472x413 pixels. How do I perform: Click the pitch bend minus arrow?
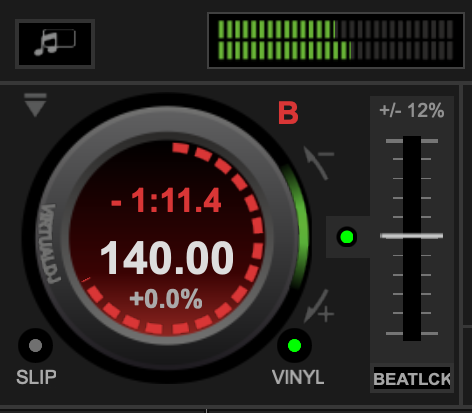click(x=318, y=163)
